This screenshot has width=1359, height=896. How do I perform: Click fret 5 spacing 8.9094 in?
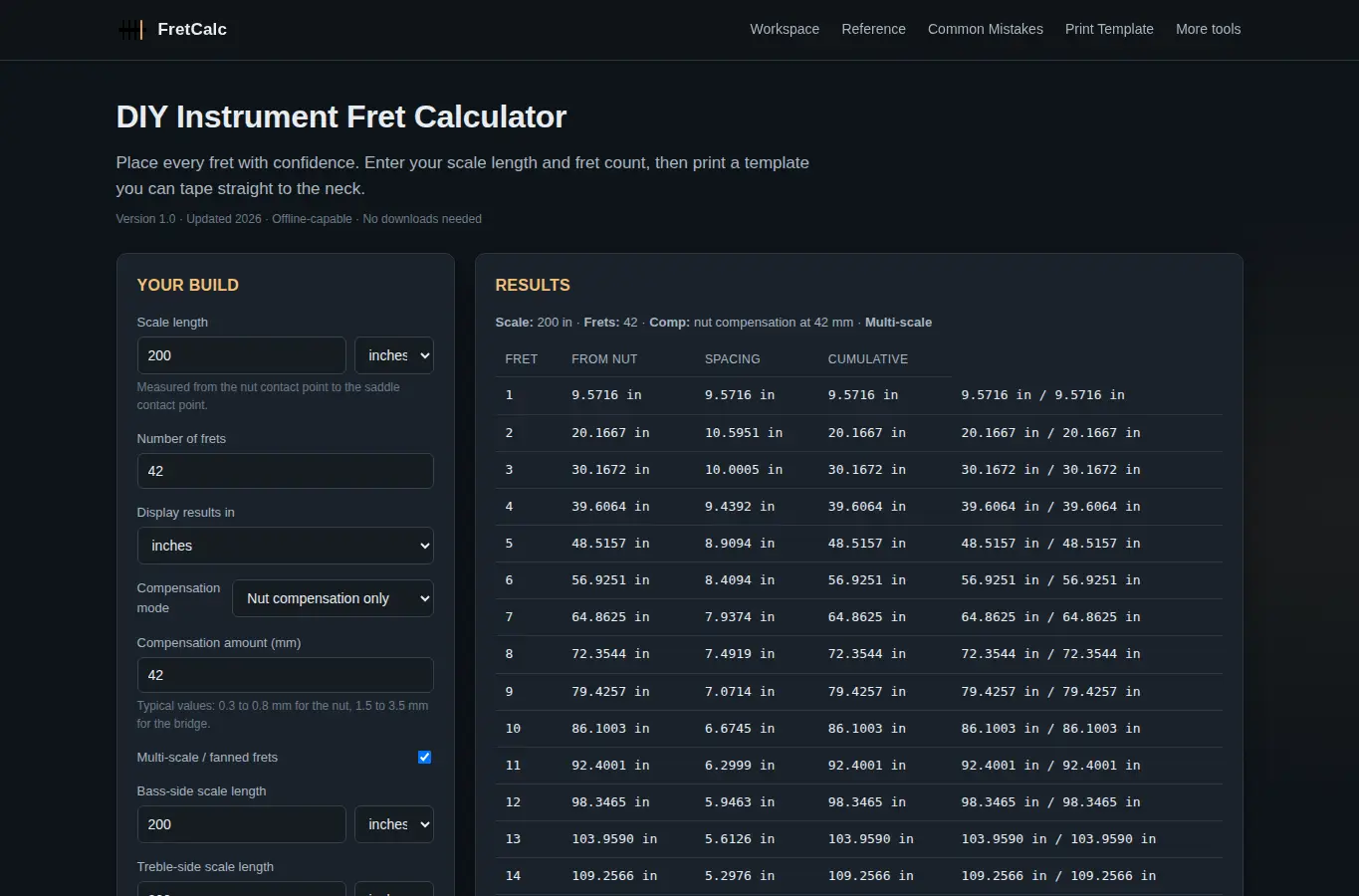pyautogui.click(x=740, y=544)
